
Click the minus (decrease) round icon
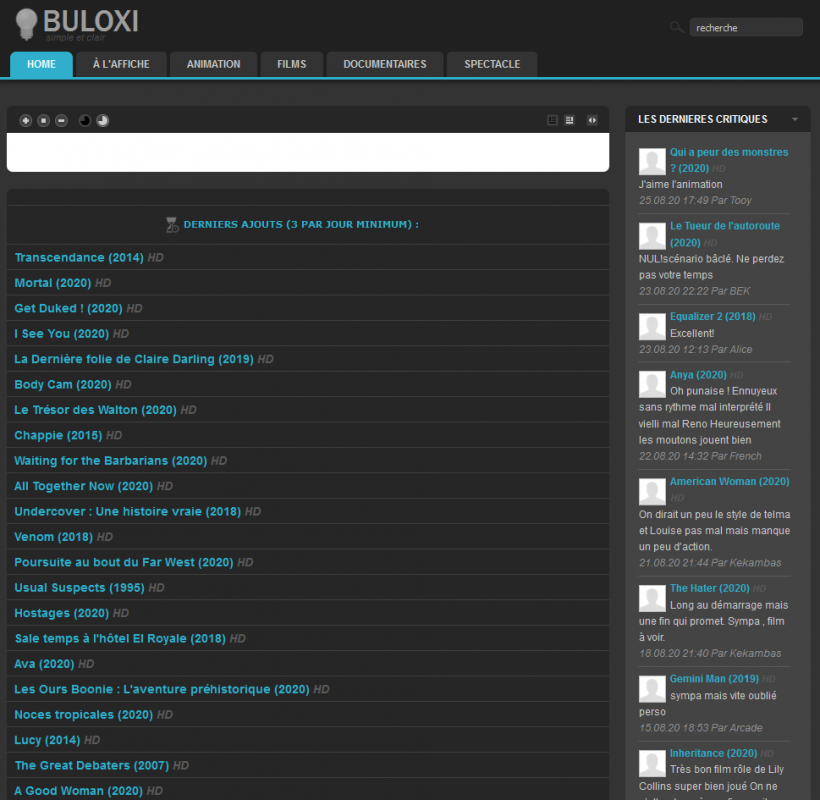[x=61, y=121]
